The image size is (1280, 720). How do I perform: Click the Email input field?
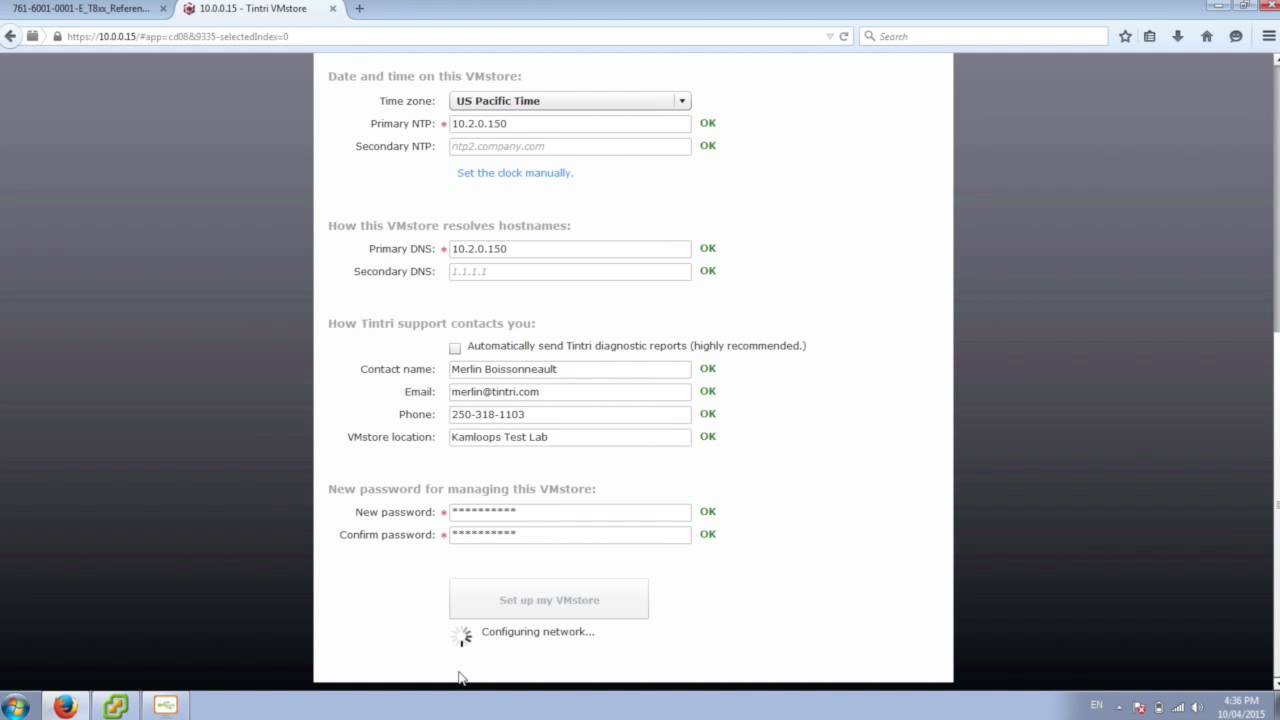click(570, 392)
